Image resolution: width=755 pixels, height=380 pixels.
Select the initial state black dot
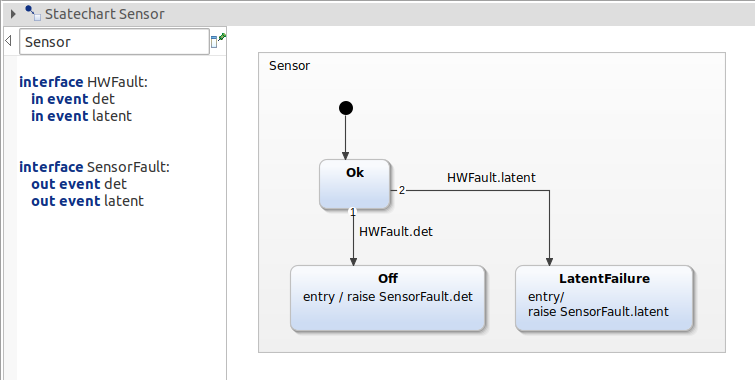coord(346,108)
